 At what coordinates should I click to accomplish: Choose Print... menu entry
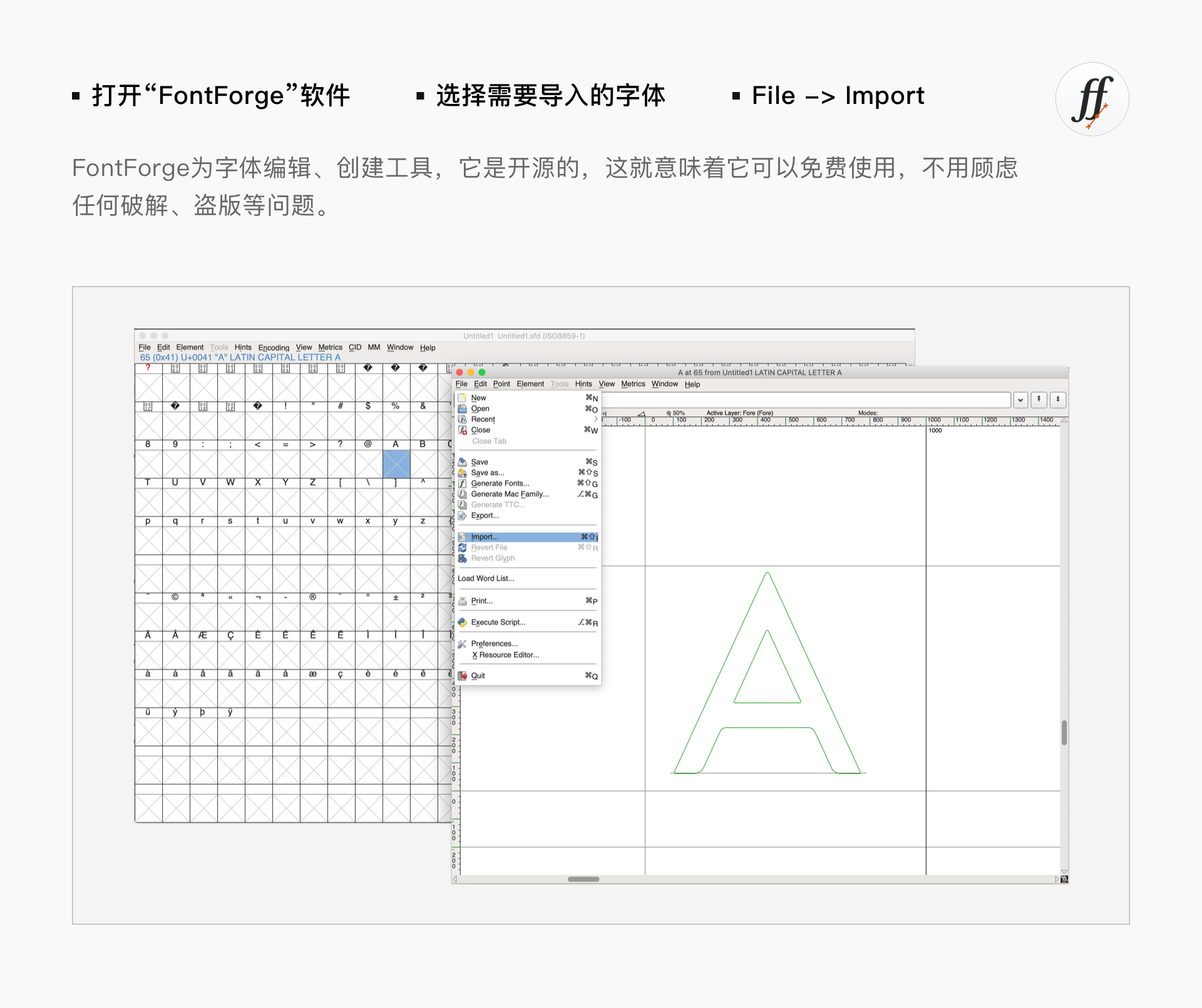tap(527, 601)
